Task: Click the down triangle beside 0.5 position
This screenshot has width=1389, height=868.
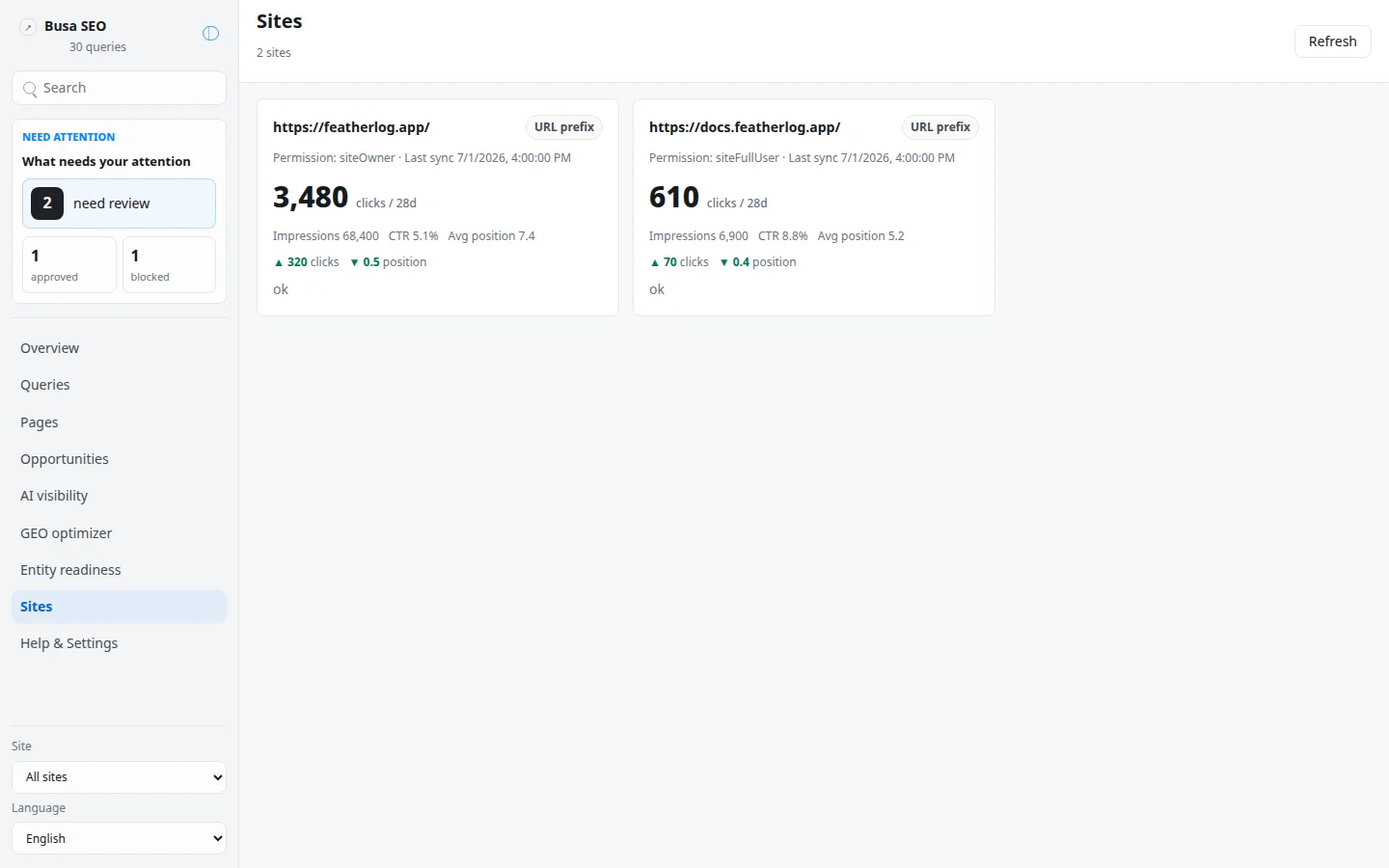Action: coord(354,262)
